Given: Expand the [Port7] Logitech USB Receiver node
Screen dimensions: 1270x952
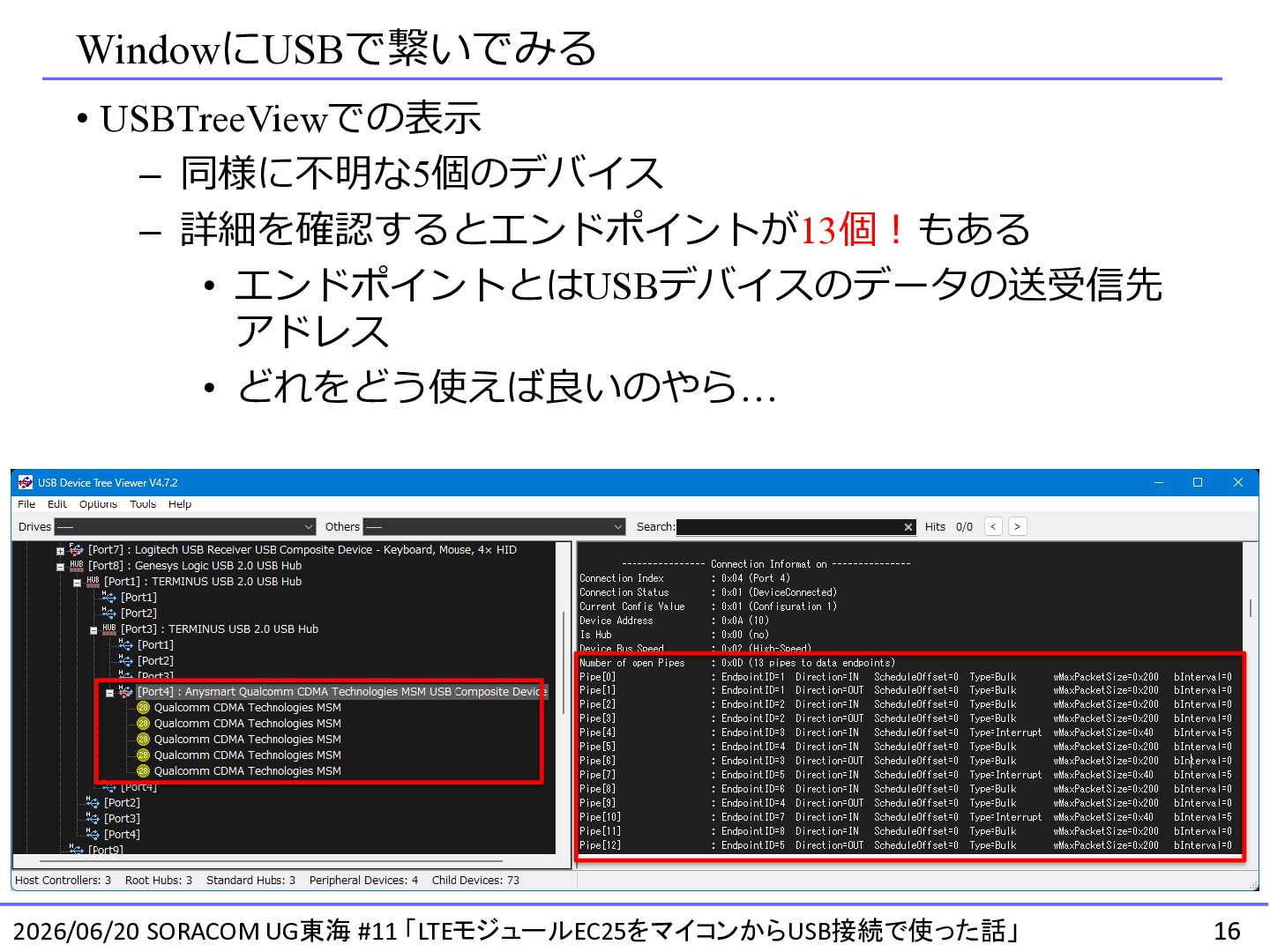Looking at the screenshot, I should 60,551.
